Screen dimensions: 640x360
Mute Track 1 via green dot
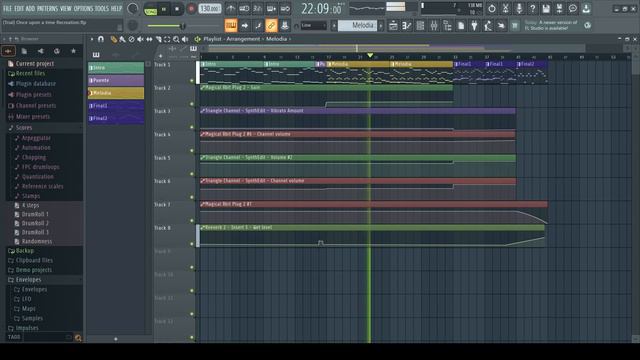click(x=192, y=80)
